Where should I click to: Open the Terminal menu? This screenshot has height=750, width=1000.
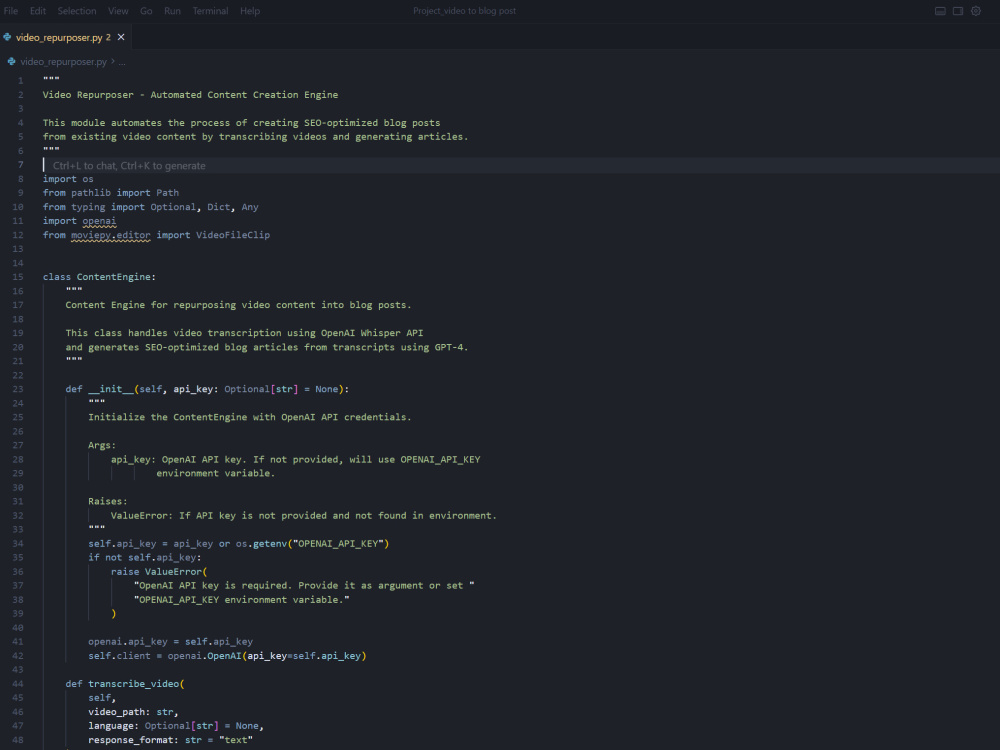[x=210, y=11]
